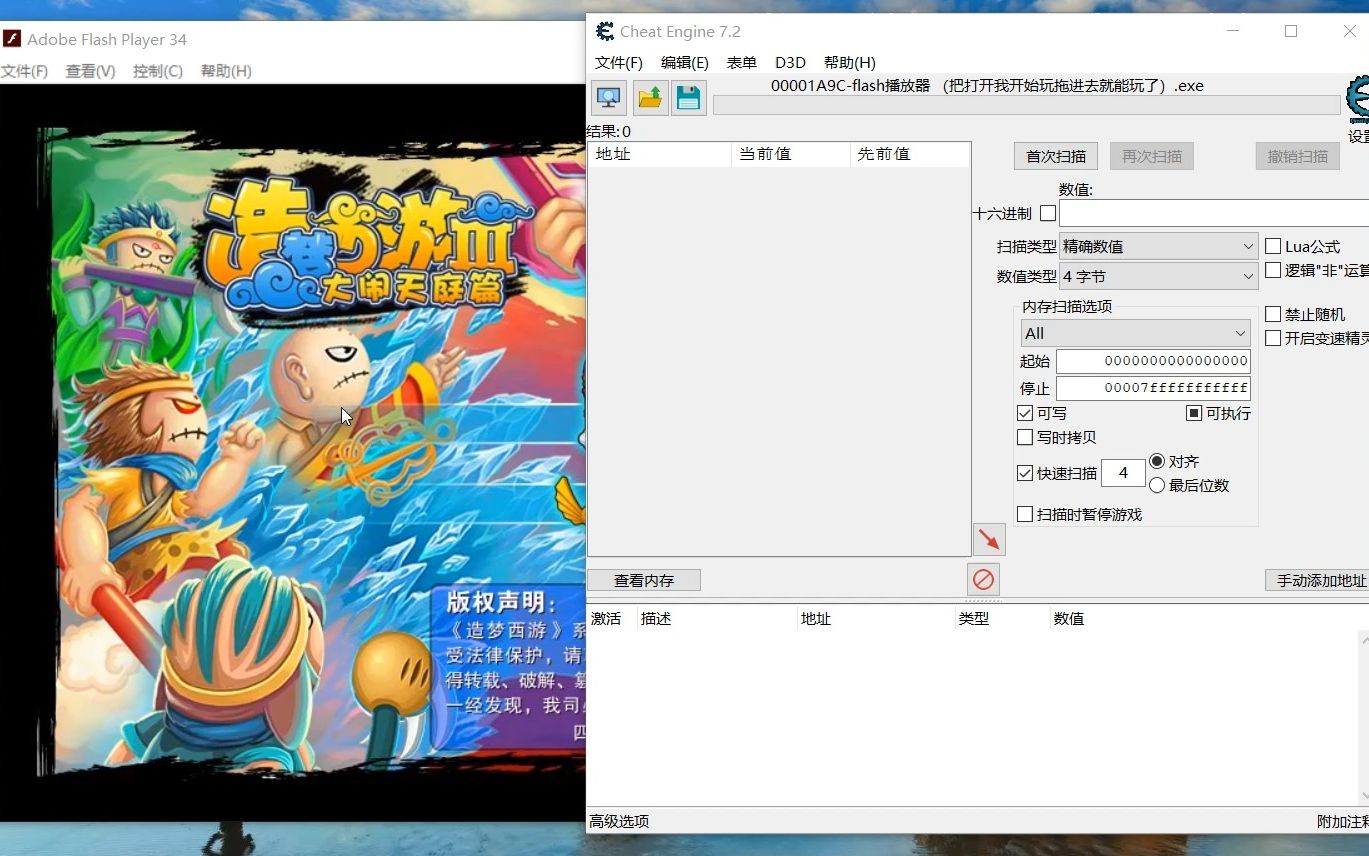This screenshot has height=856, width=1369.
Task: Open the process selector computer icon
Action: [x=608, y=98]
